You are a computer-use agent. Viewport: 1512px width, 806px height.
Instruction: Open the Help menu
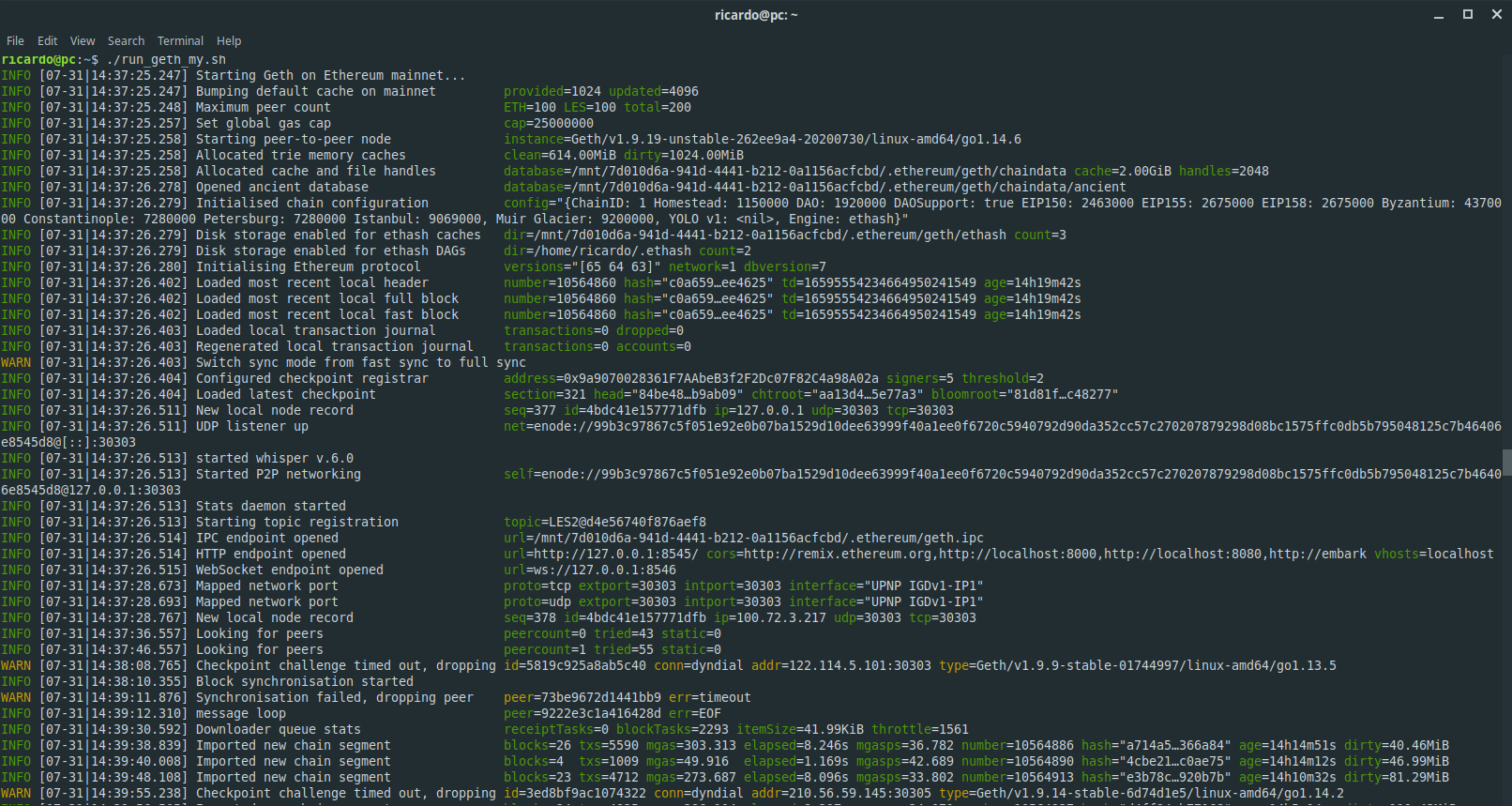pos(229,41)
